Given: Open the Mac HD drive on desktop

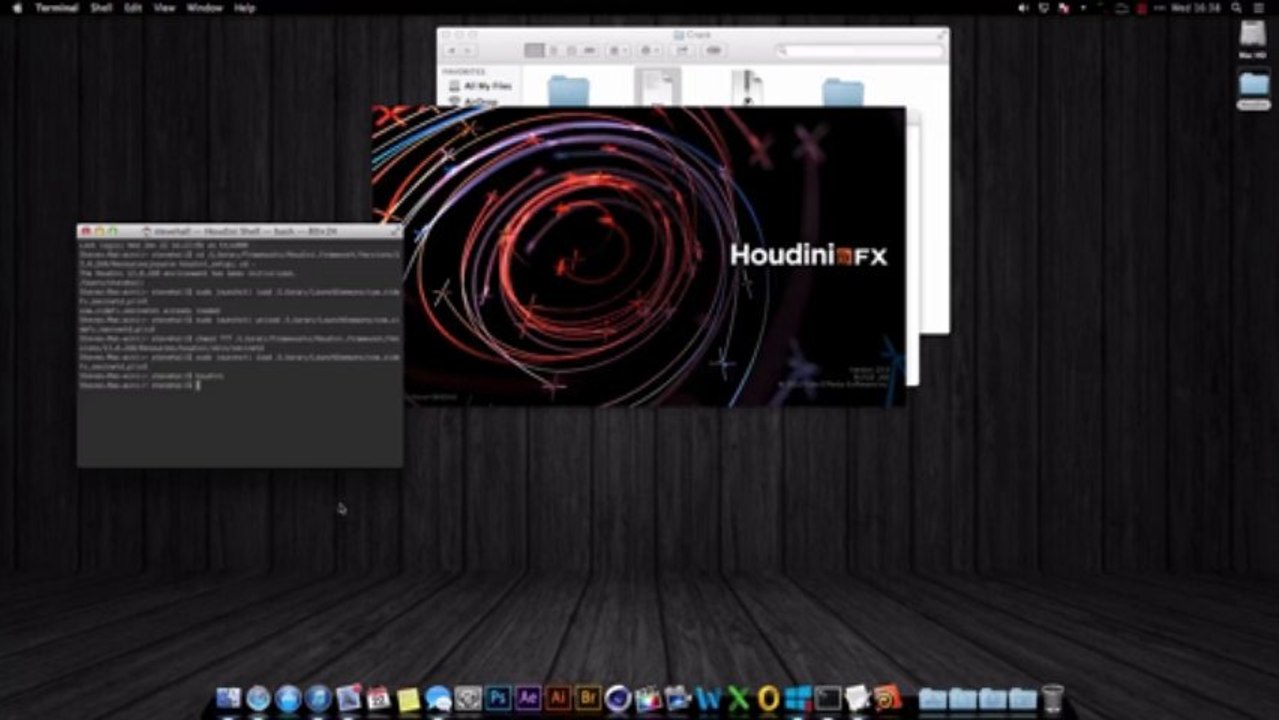Looking at the screenshot, I should click(x=1253, y=39).
